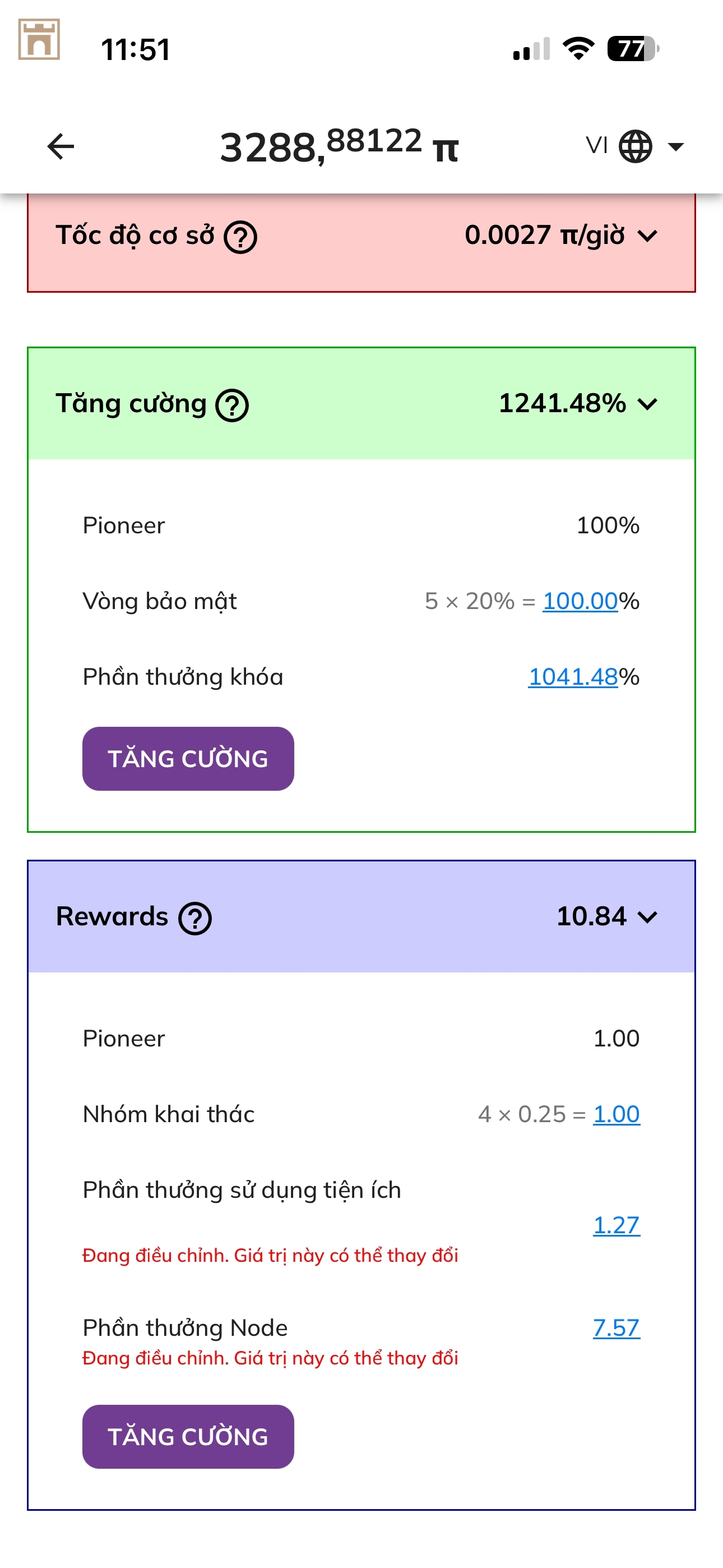Open the 1041.48 lockup reward link
The width and height of the screenshot is (723, 1568).
point(573,677)
